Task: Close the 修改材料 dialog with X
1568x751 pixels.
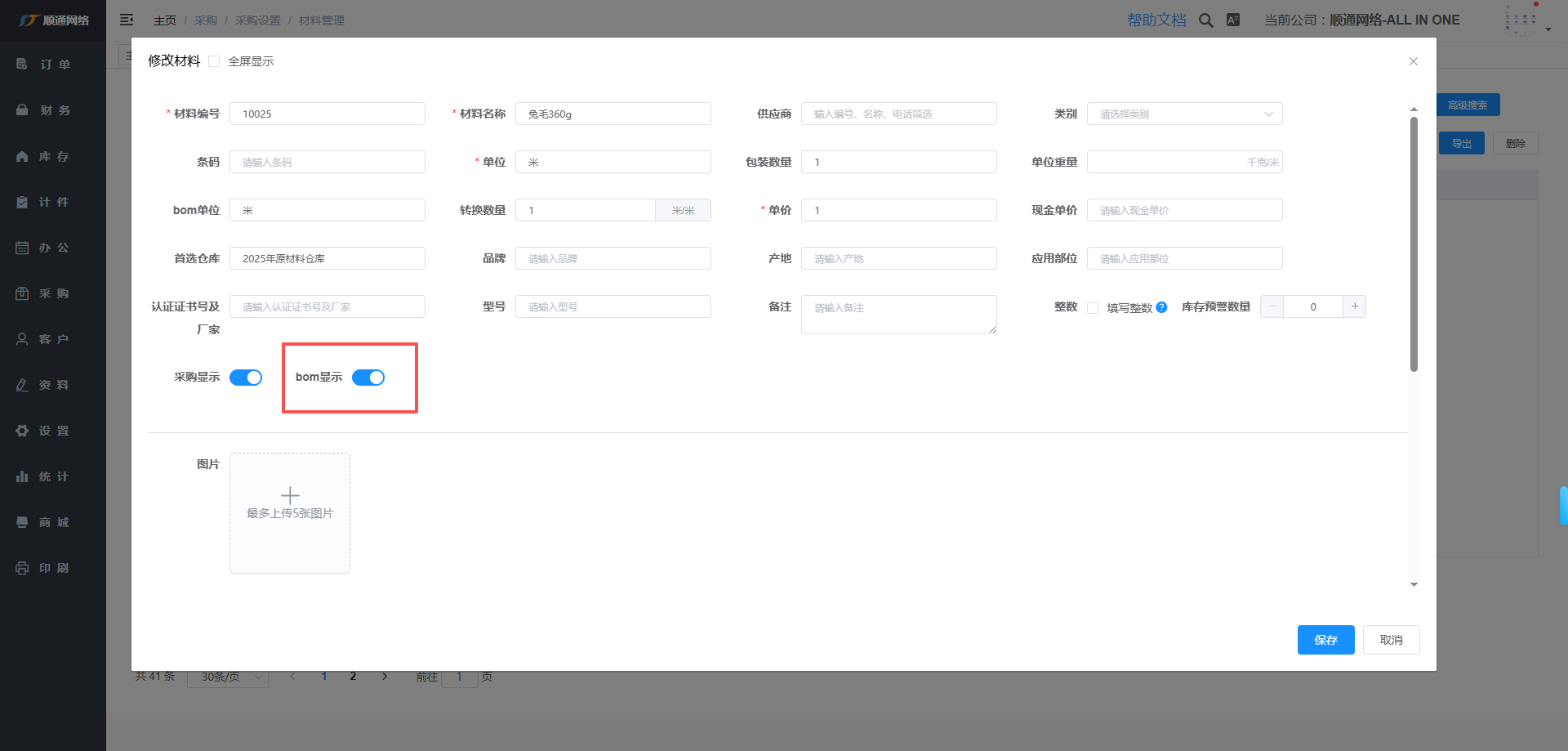Action: (1413, 61)
